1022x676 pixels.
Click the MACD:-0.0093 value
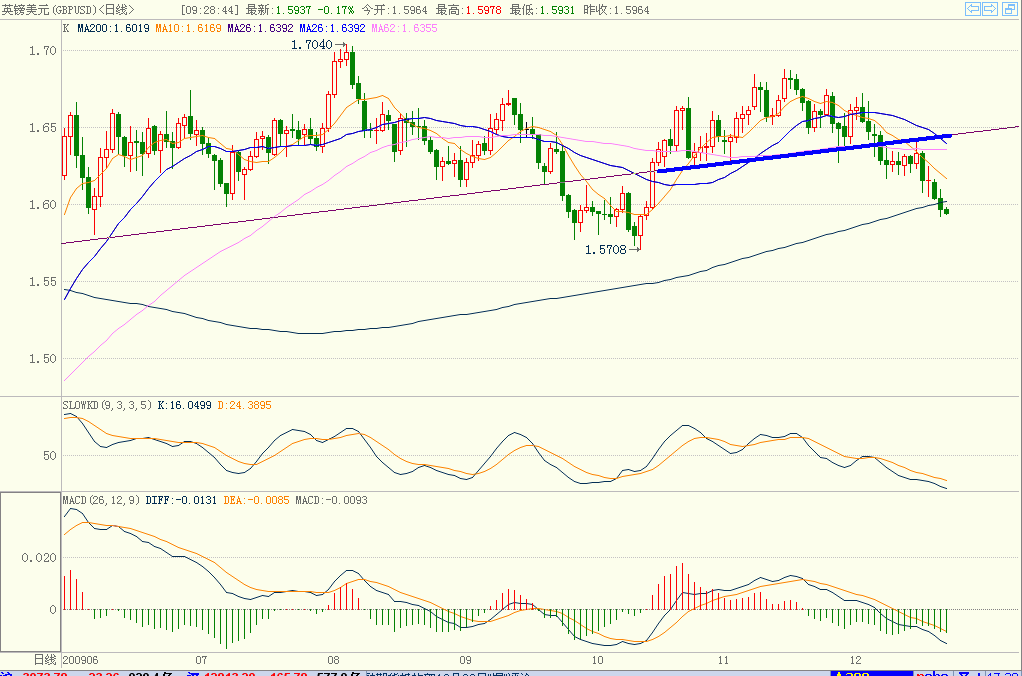[x=331, y=500]
